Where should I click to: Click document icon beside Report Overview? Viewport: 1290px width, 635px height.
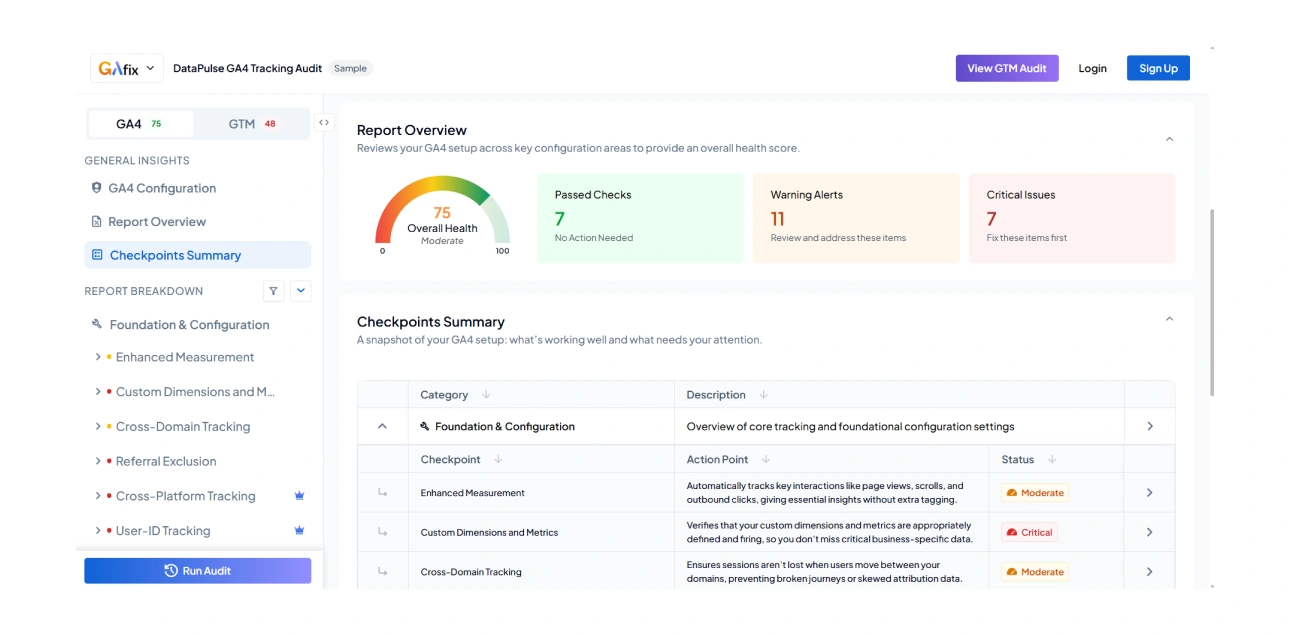point(97,222)
